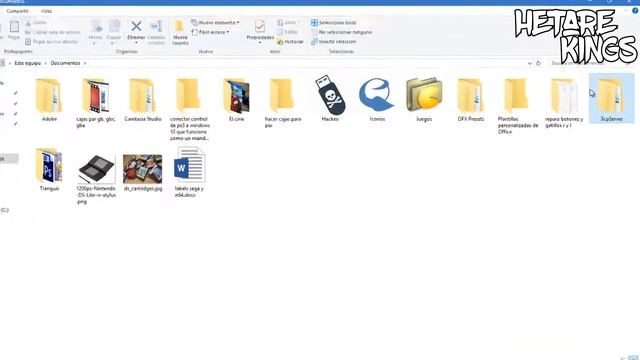Click the Pegar clipboard icon
This screenshot has width=640, height=360.
[x=14, y=27]
